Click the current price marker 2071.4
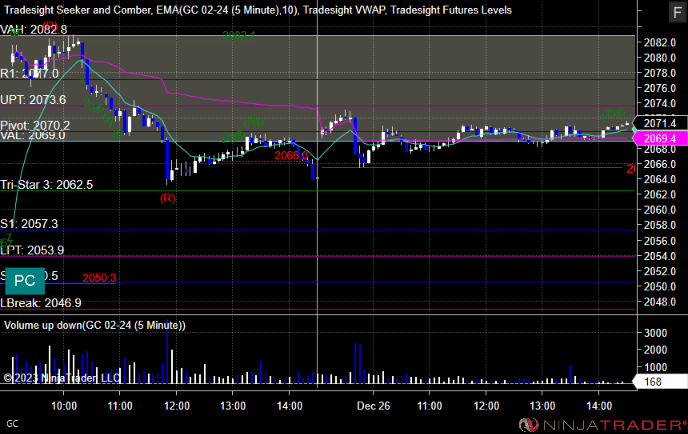This screenshot has height=434, width=688. 659,123
